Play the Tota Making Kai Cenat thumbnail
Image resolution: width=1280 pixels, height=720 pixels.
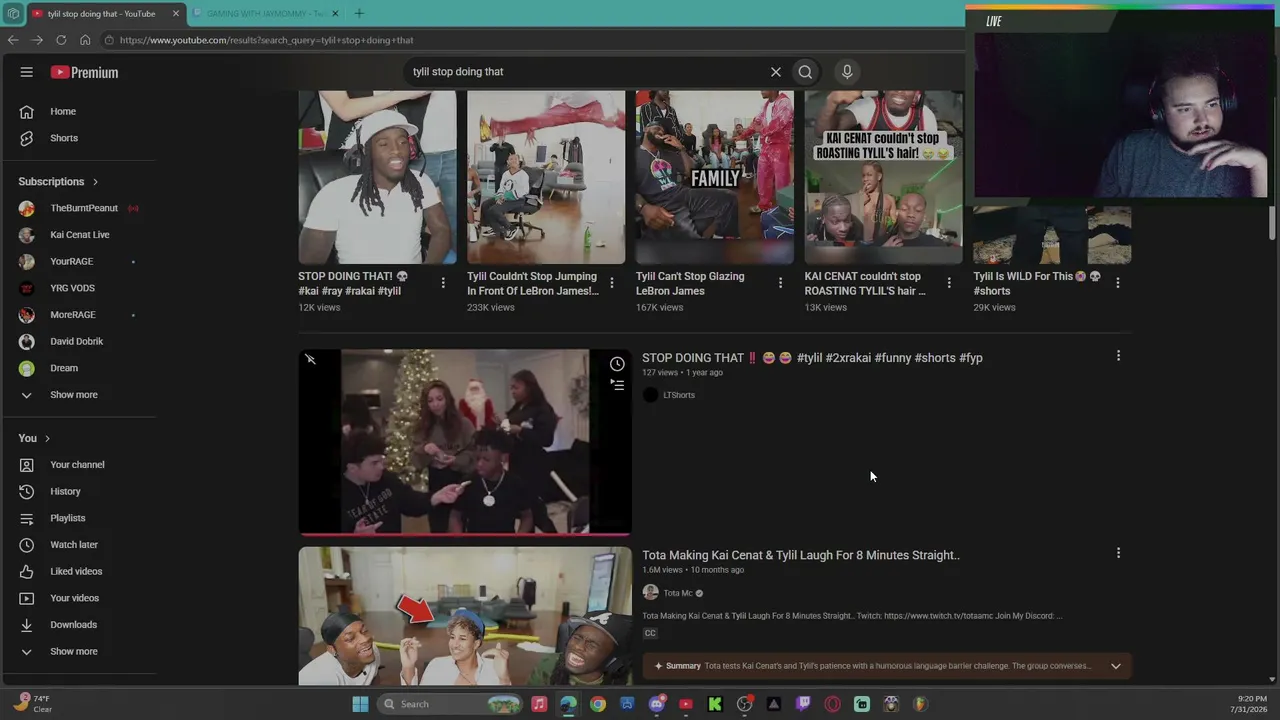pos(465,616)
